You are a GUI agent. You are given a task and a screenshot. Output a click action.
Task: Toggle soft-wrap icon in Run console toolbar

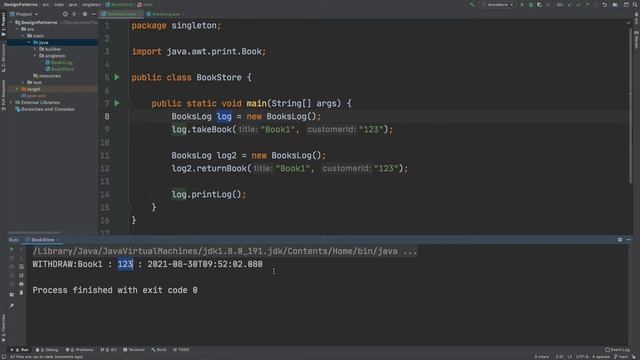click(21, 266)
